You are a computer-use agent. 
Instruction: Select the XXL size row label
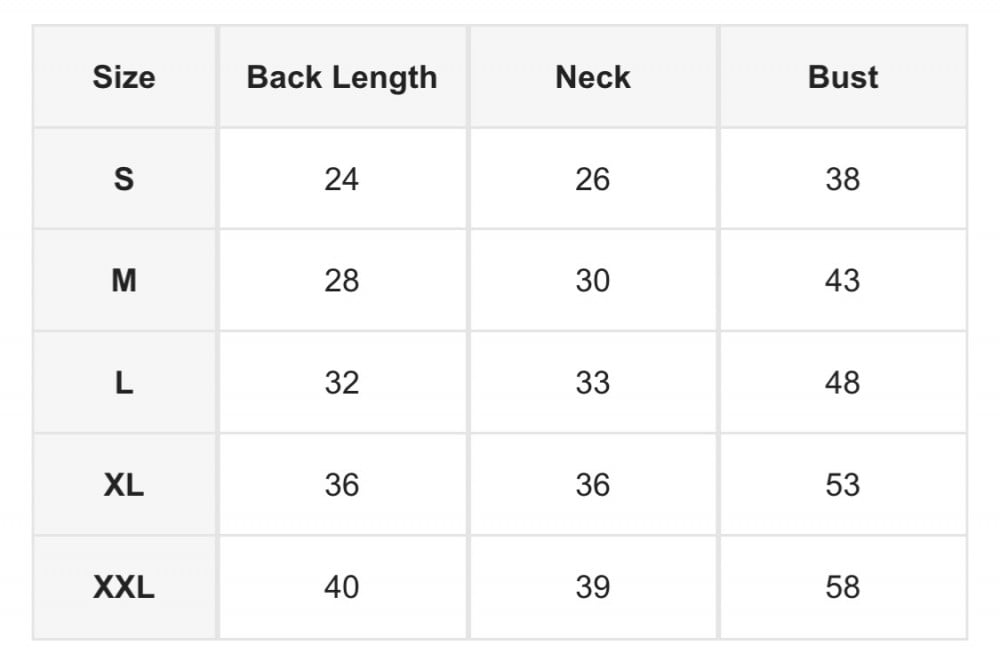(x=124, y=587)
